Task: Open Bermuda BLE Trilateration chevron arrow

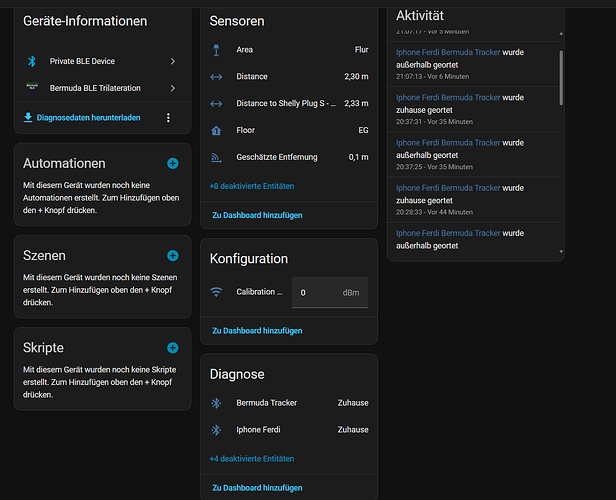Action: 172,88
